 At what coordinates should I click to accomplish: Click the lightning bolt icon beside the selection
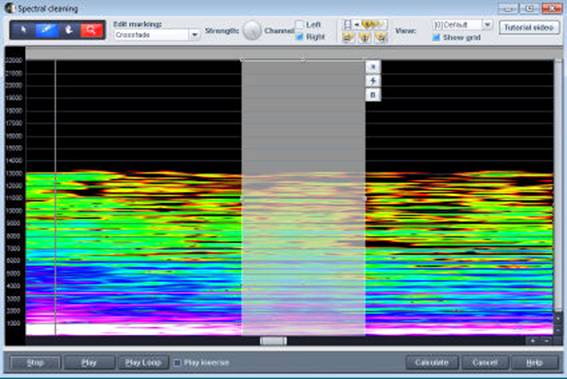[373, 81]
